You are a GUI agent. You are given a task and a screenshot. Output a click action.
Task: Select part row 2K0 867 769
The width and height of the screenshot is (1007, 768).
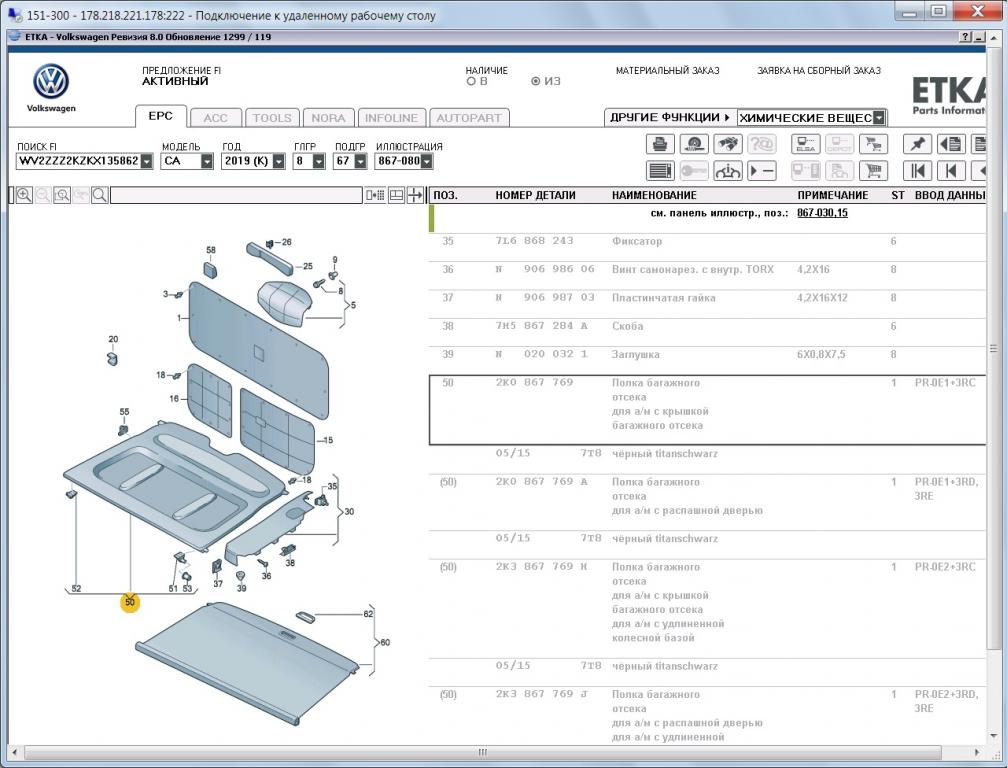point(708,410)
